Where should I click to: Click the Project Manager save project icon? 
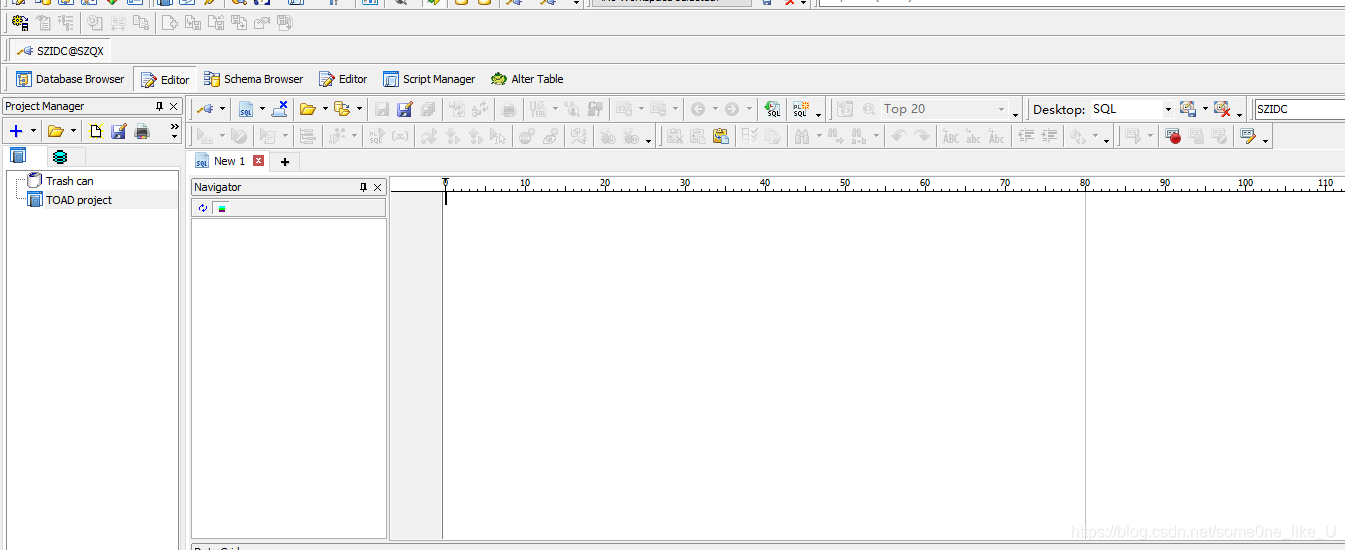(119, 131)
